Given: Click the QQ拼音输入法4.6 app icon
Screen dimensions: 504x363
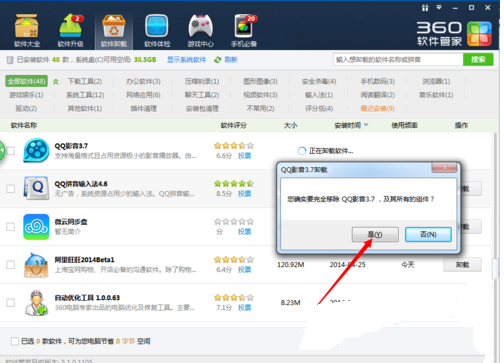Looking at the screenshot, I should 36,188.
